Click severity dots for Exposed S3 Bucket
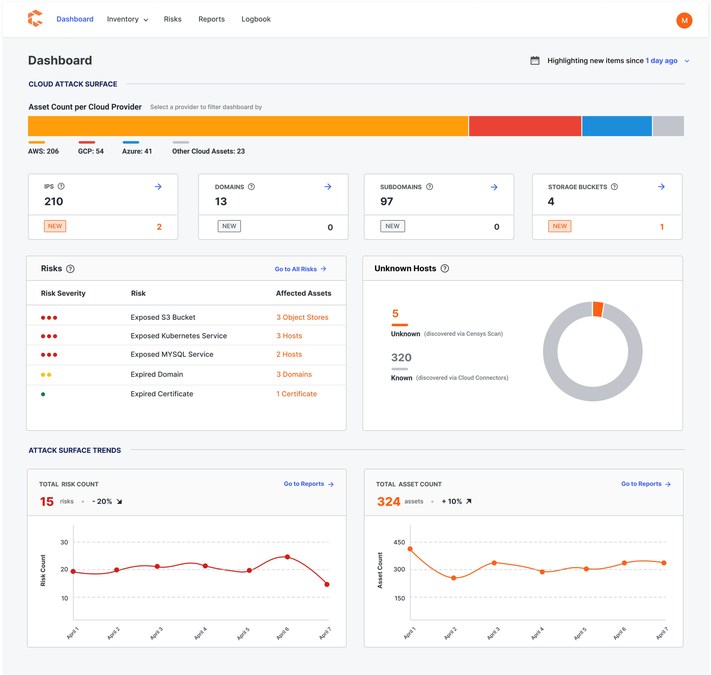Viewport: 711px width, 675px height. [49, 318]
